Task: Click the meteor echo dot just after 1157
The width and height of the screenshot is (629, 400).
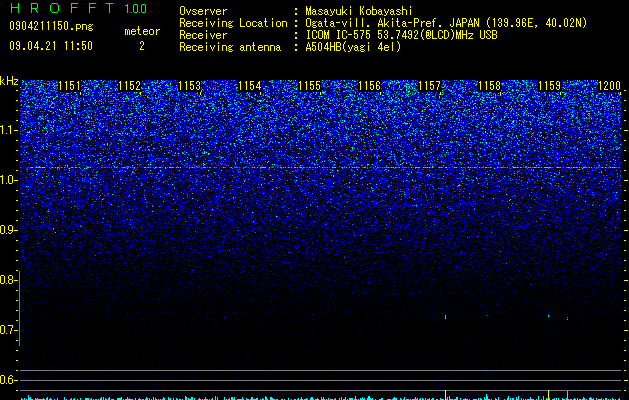Action: (x=446, y=317)
